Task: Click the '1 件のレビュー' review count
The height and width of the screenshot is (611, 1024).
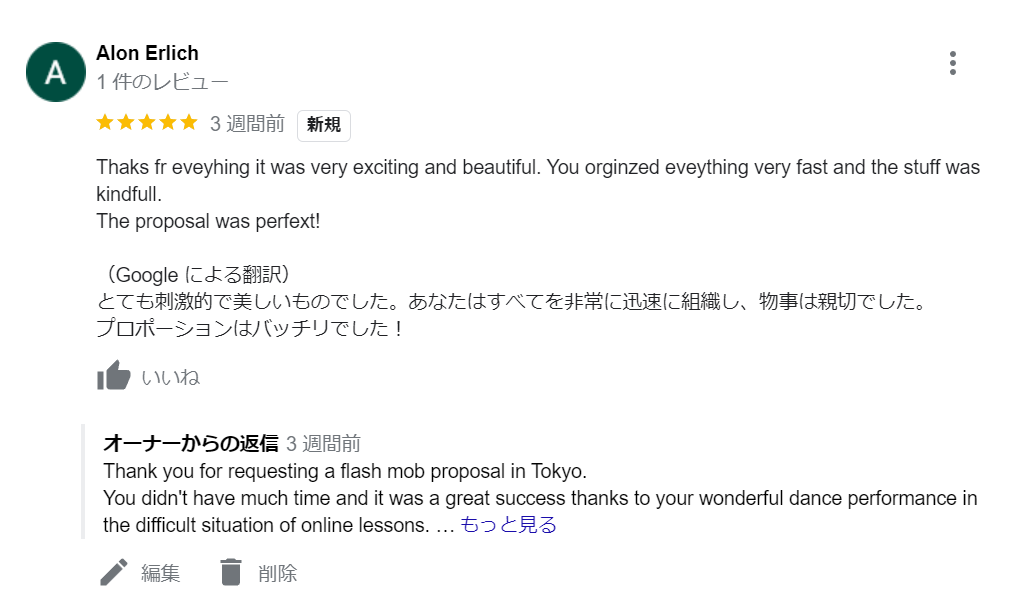Action: click(163, 82)
